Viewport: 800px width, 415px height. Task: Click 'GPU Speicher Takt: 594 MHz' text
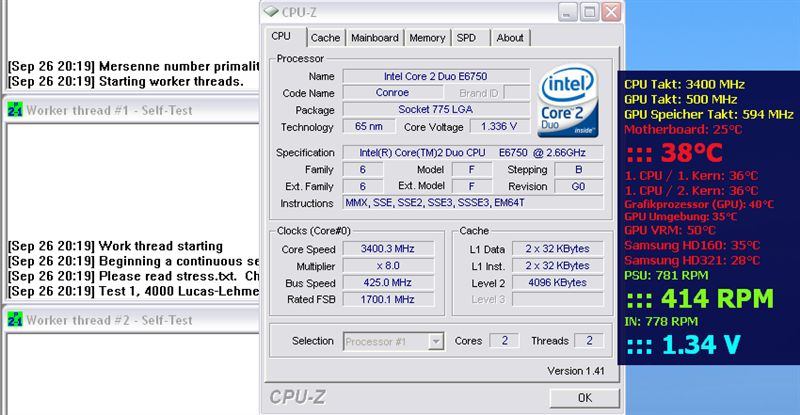709,114
